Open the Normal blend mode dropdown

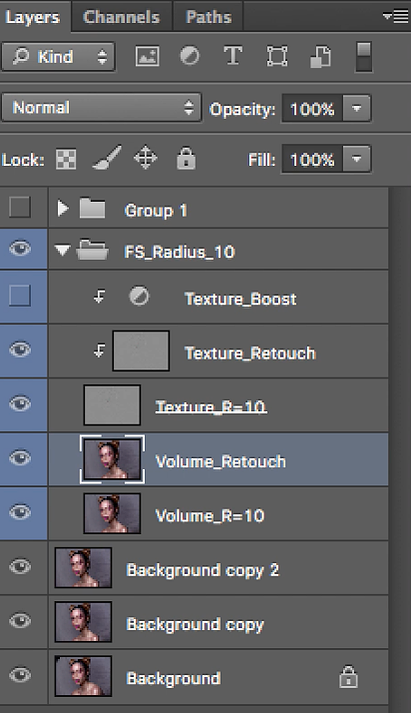101,108
